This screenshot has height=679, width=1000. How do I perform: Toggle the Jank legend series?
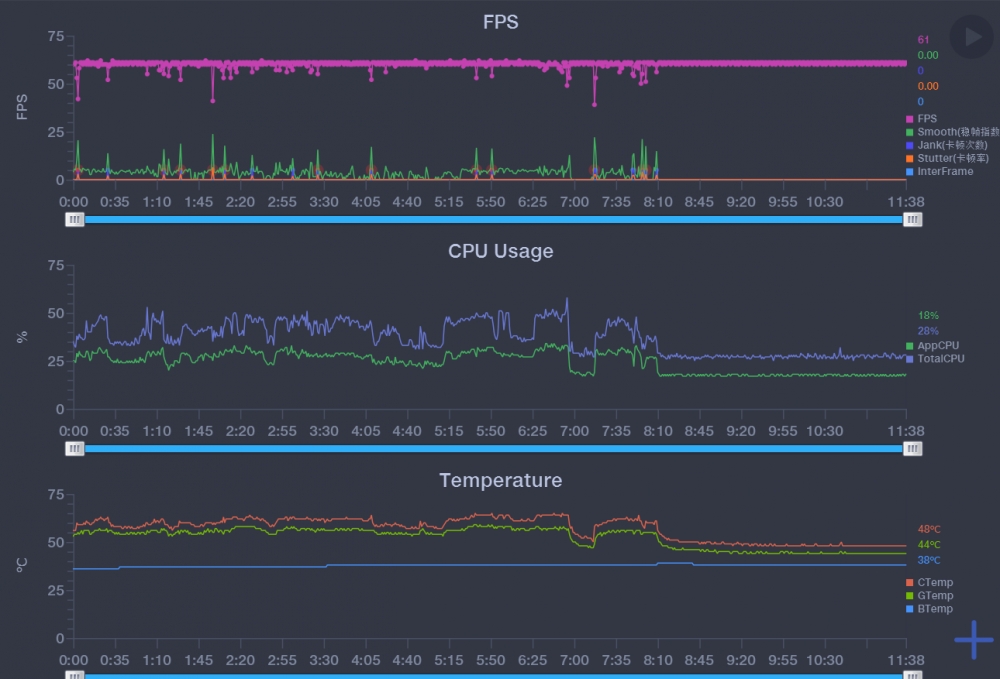pyautogui.click(x=946, y=145)
